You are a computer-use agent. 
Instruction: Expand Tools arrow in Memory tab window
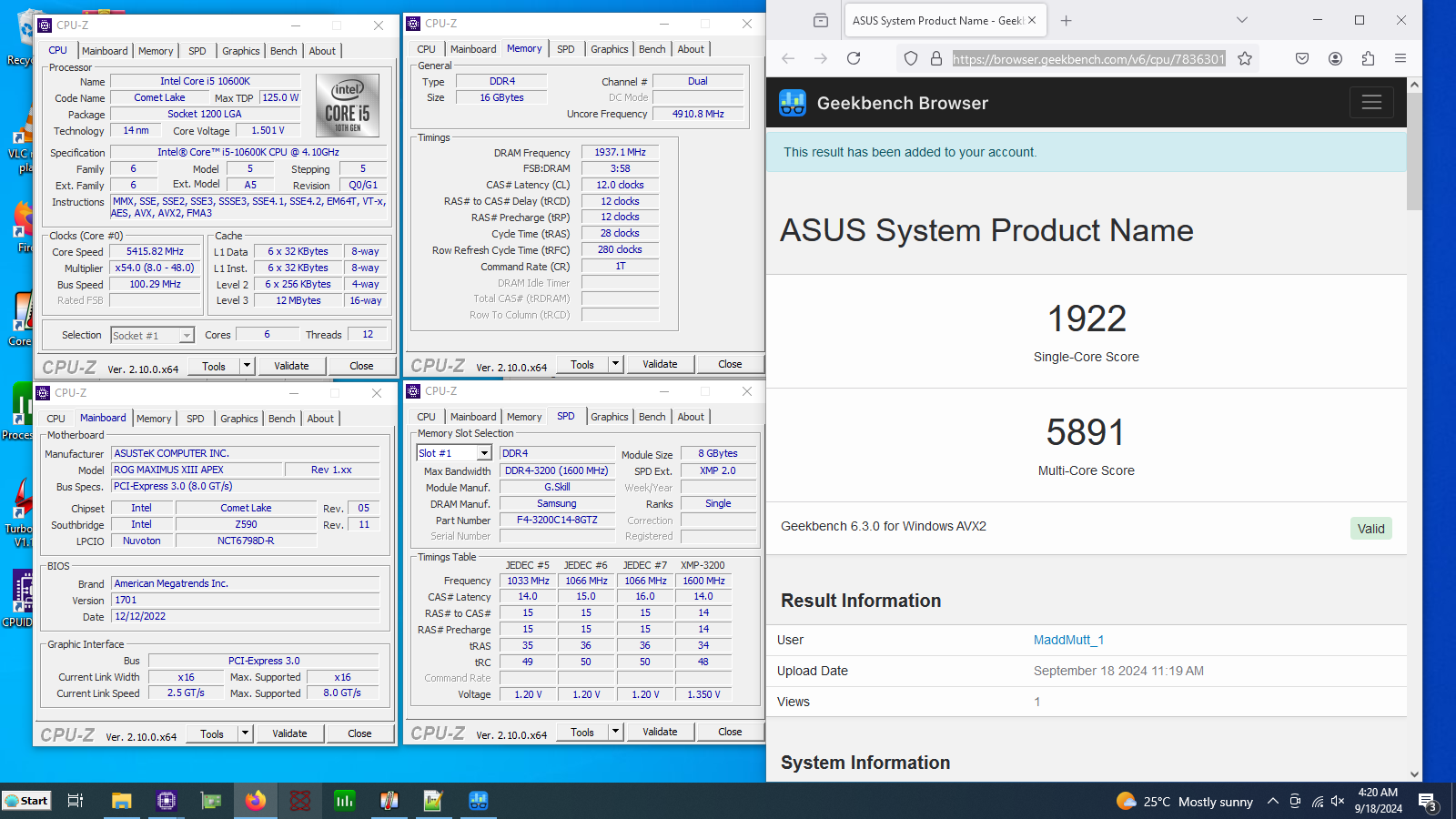click(615, 364)
